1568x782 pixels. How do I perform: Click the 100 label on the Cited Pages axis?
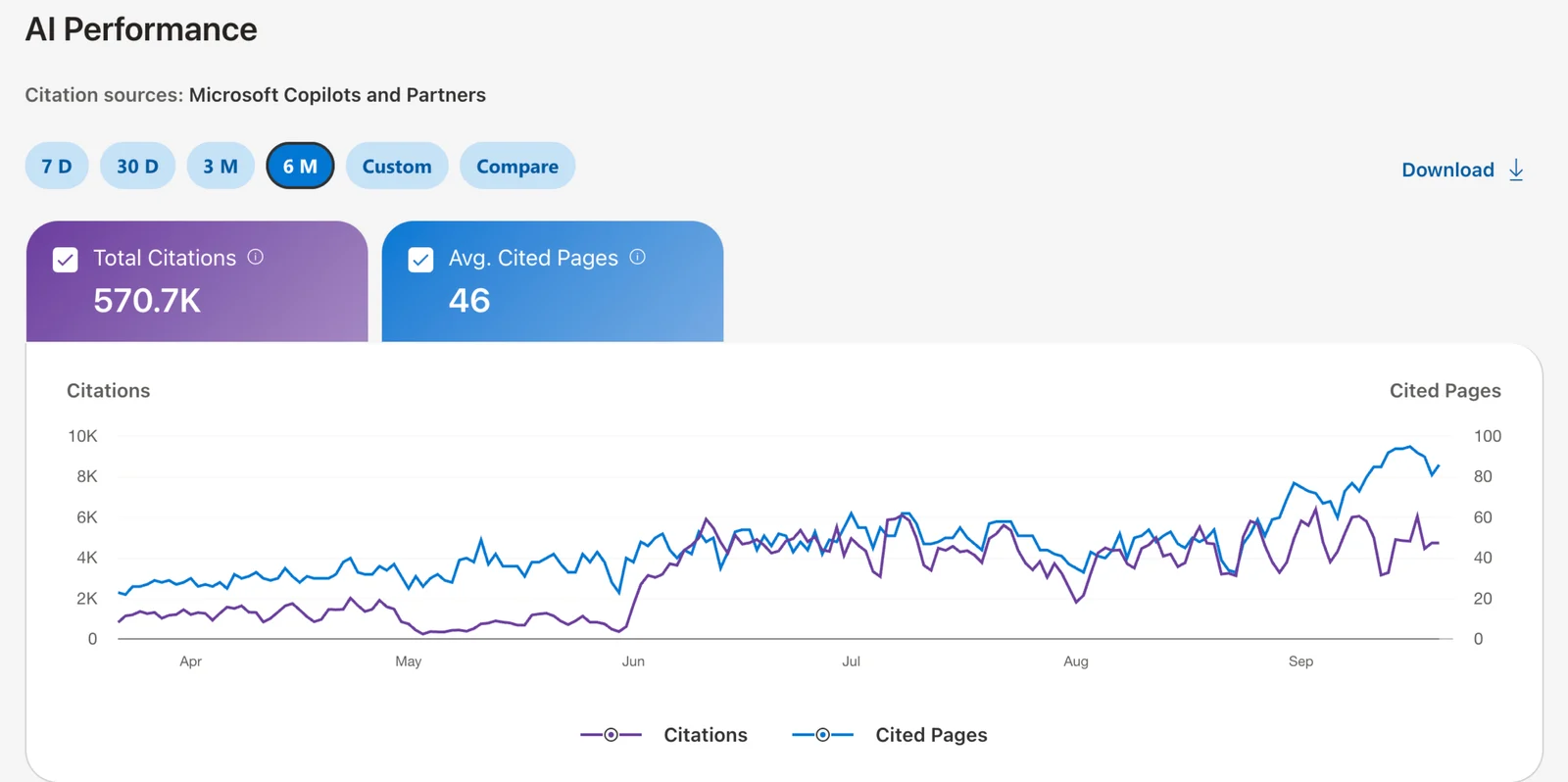point(1488,436)
